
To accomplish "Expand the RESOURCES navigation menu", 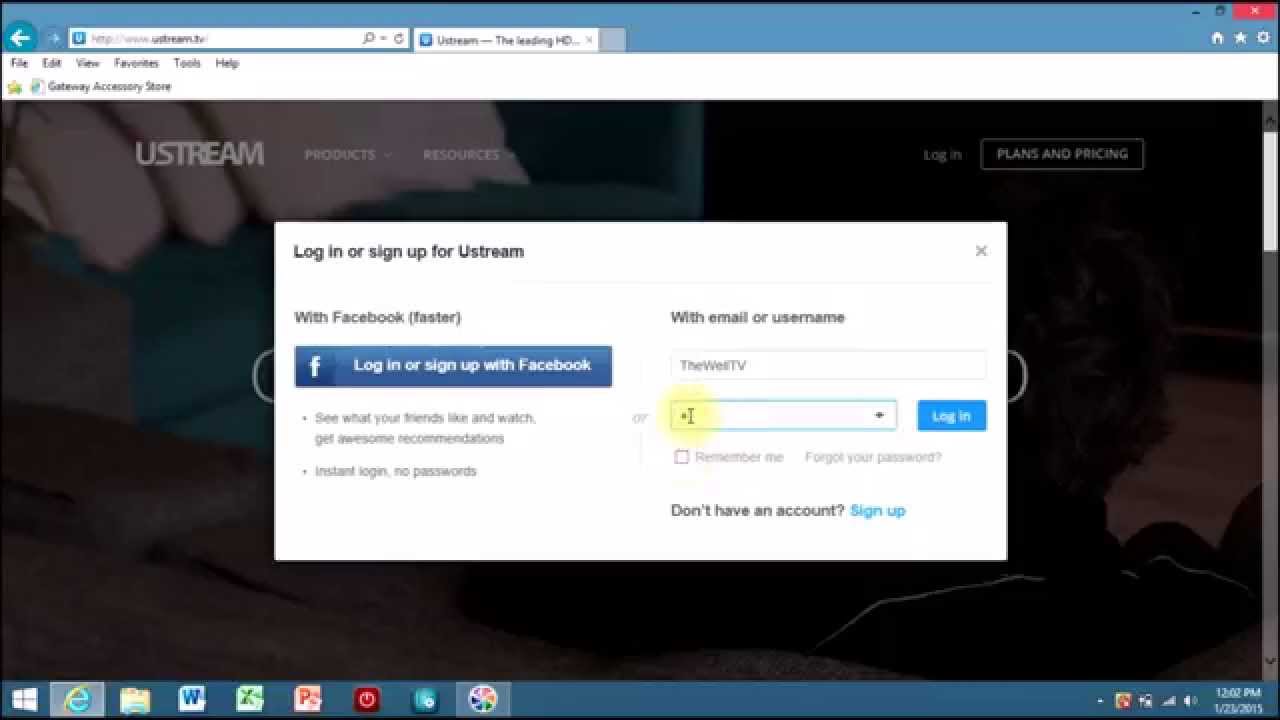I will (468, 155).
